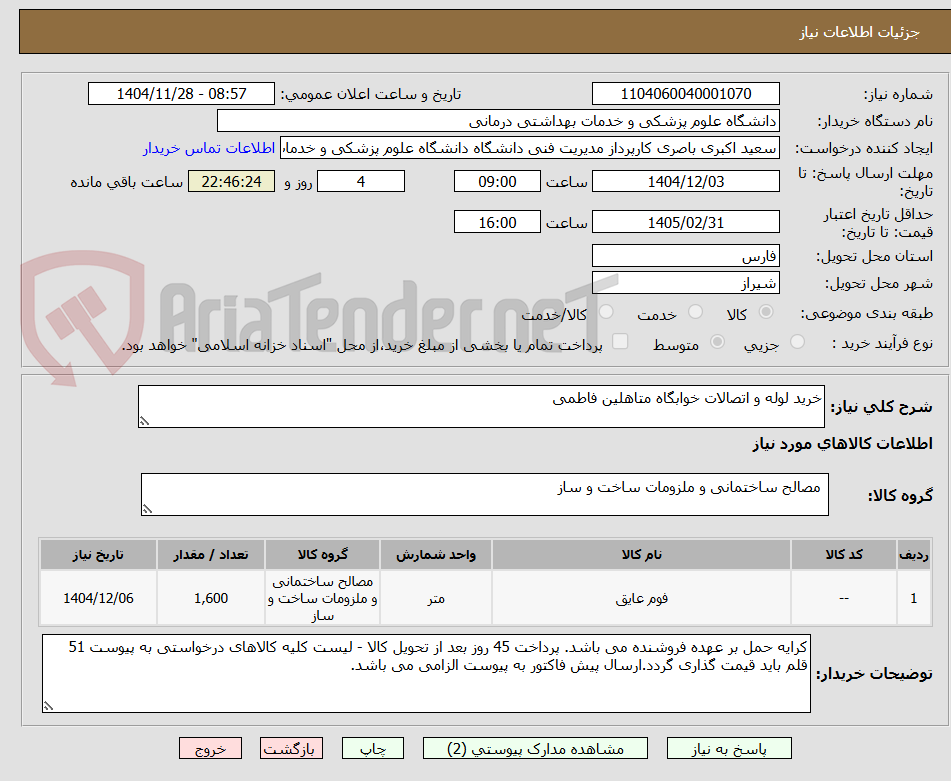This screenshot has width=951, height=781.
Task: Open مشاهده مدارک پیوستی (2) attachments
Action: point(535,748)
